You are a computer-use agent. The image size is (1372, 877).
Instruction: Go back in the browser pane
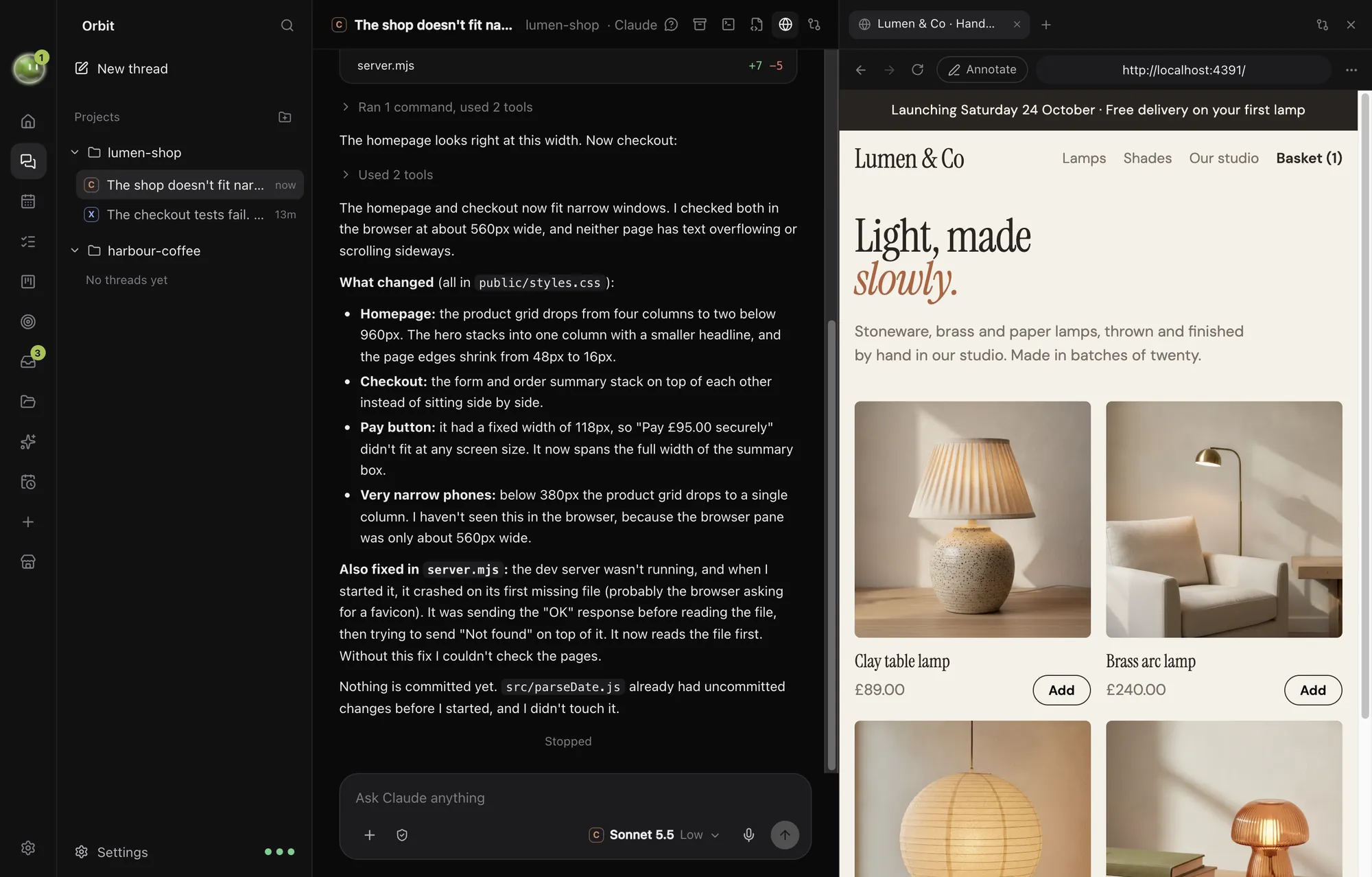(861, 70)
